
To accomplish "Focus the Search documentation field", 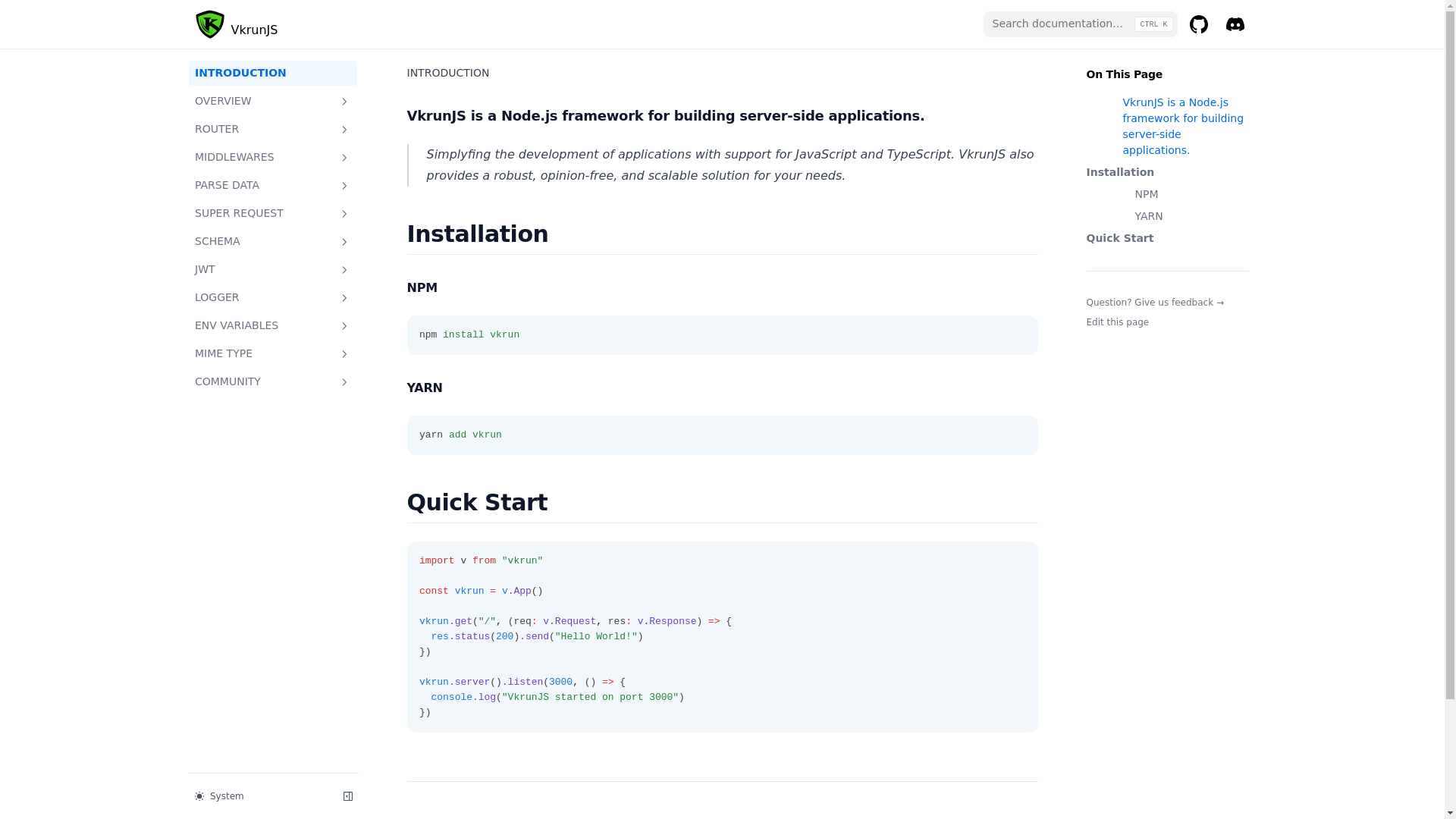I will coord(1080,24).
